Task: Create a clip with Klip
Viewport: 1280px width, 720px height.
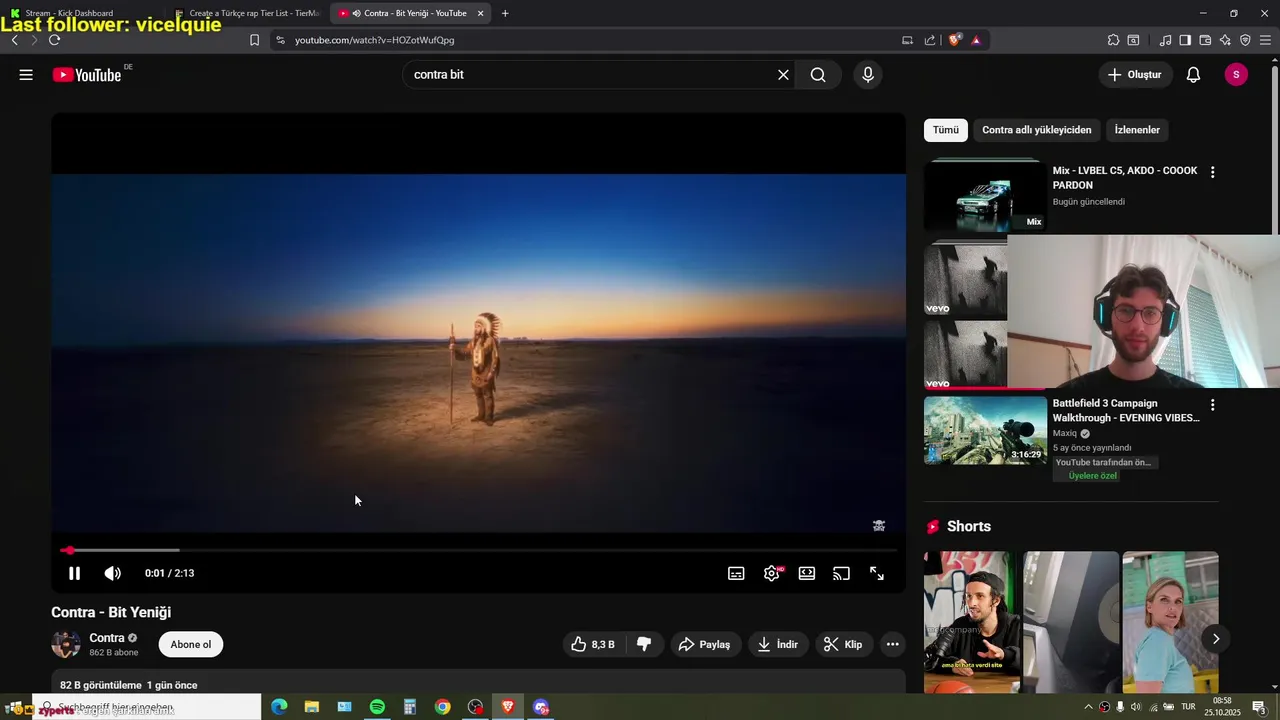Action: (x=843, y=645)
